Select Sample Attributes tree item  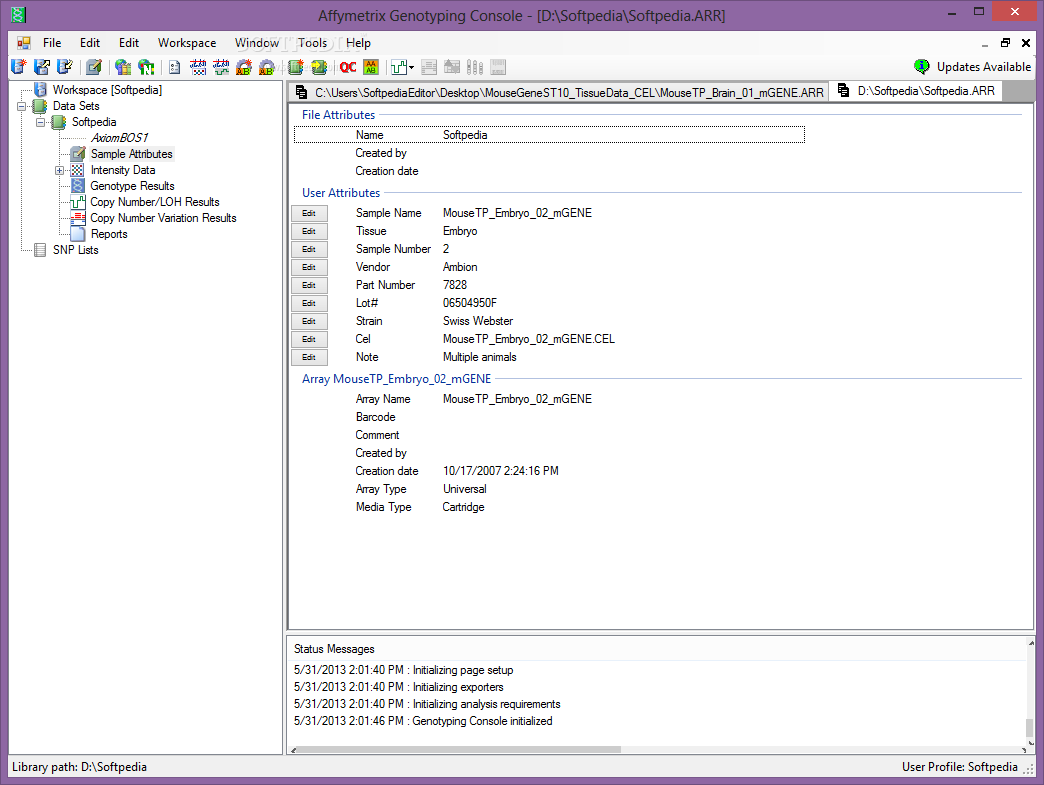pyautogui.click(x=131, y=154)
